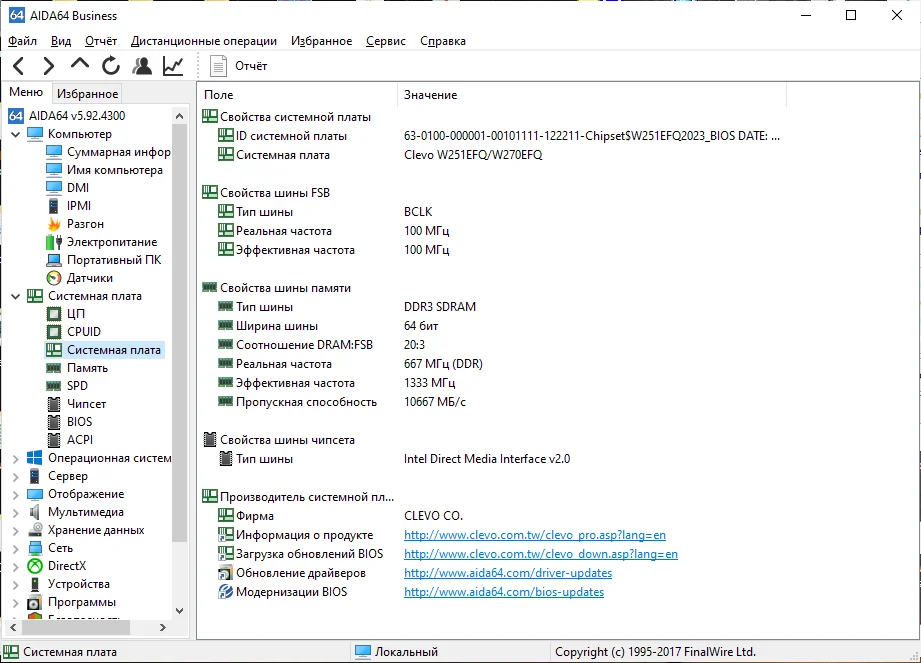Collapse the Компьютер tree node
Viewport: 921px width, 663px height.
coord(16,134)
